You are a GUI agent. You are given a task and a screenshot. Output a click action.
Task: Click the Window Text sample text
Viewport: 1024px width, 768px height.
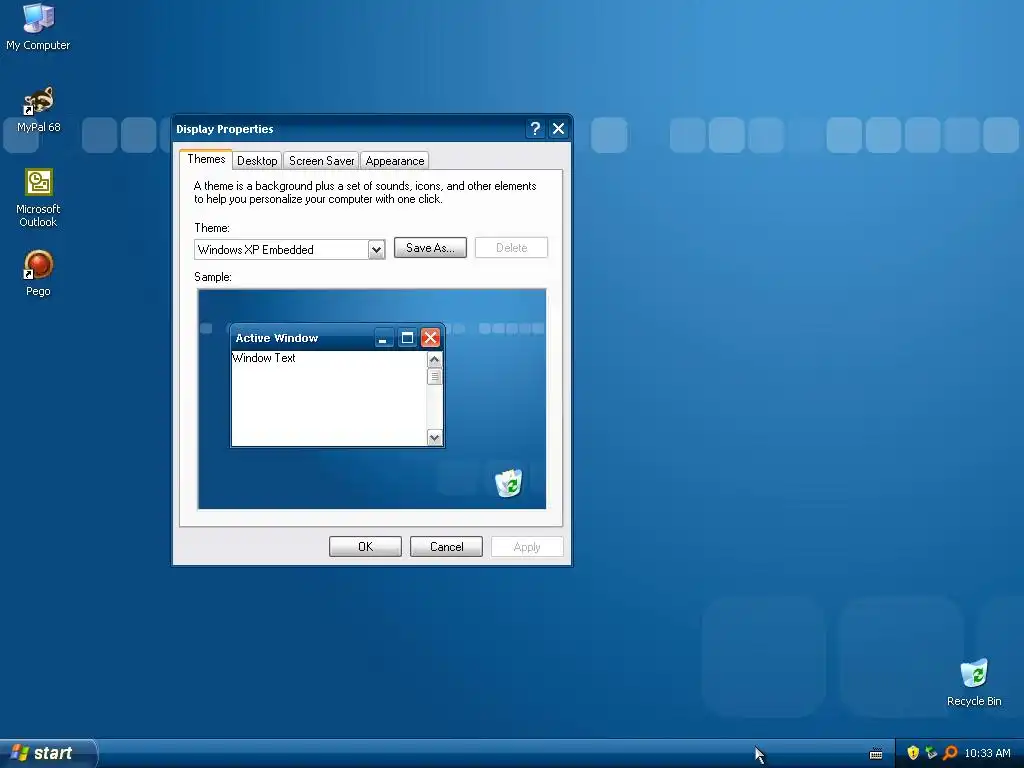[264, 358]
